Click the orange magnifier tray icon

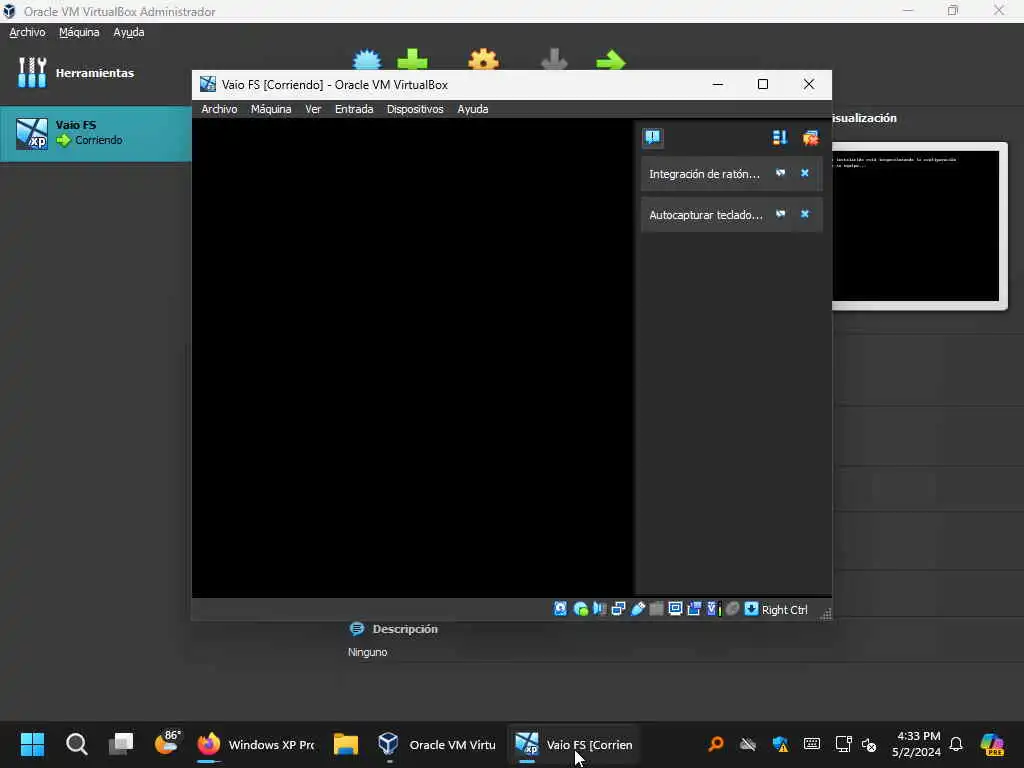coord(716,744)
